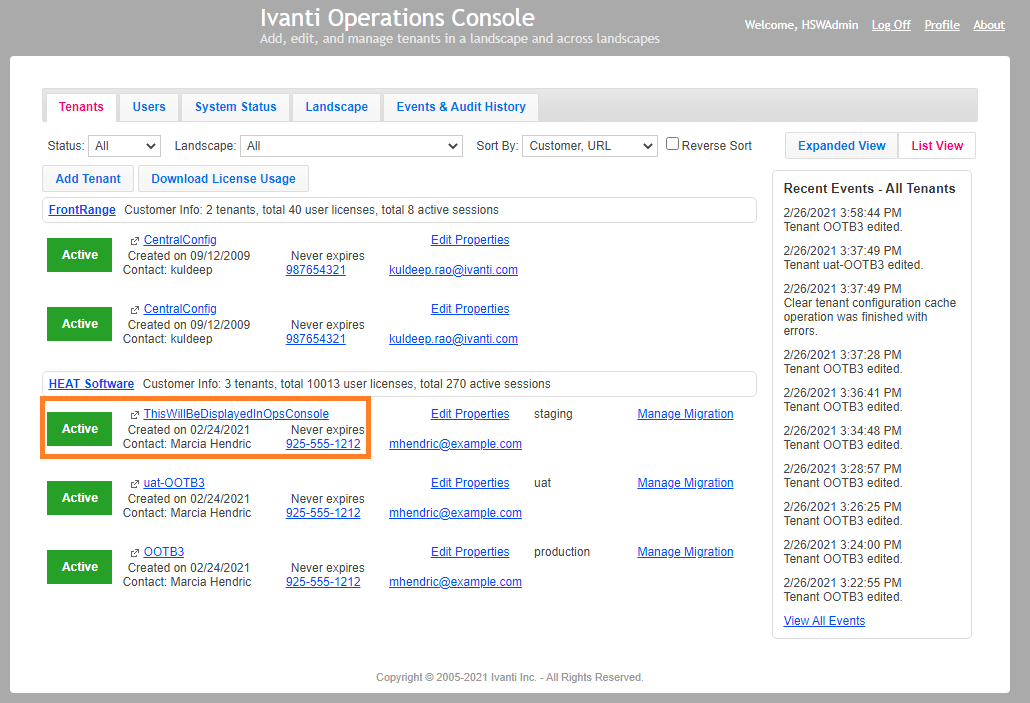This screenshot has height=703, width=1030.
Task: Open first CentralConfig tenant's external link icon
Action: click(133, 239)
